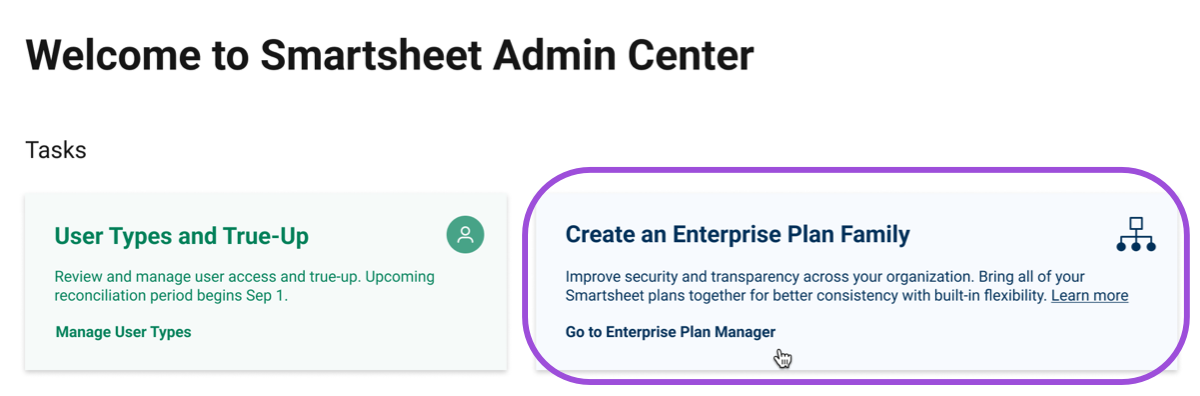This screenshot has height=396, width=1200.
Task: Click the organization hierarchy icon
Action: pos(1136,234)
